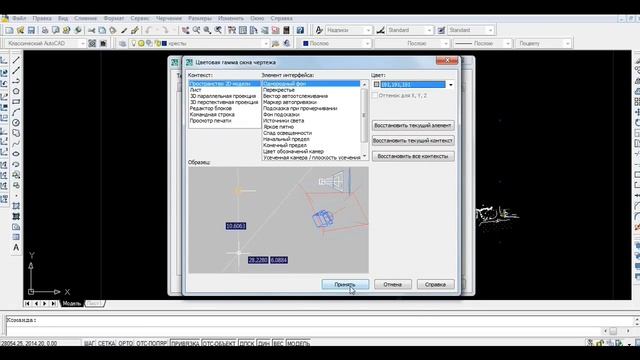Screen dimensions: 640x360
Task: Click the Принять button
Action: coord(345,284)
